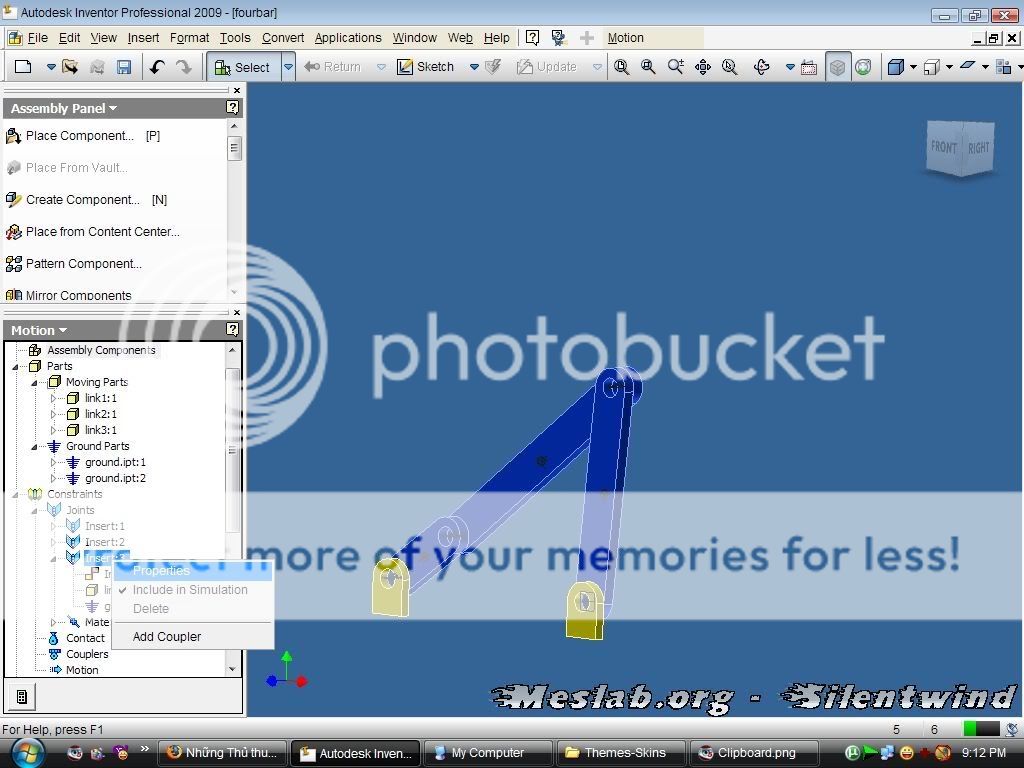Save the assembly with the floppy icon
This screenshot has height=768, width=1024.
[x=123, y=67]
